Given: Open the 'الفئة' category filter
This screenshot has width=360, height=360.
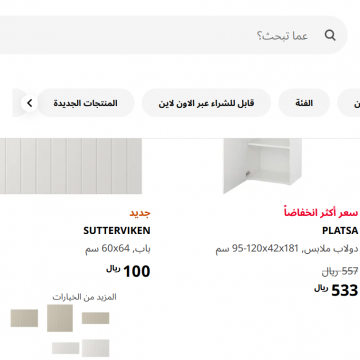Looking at the screenshot, I should point(304,103).
